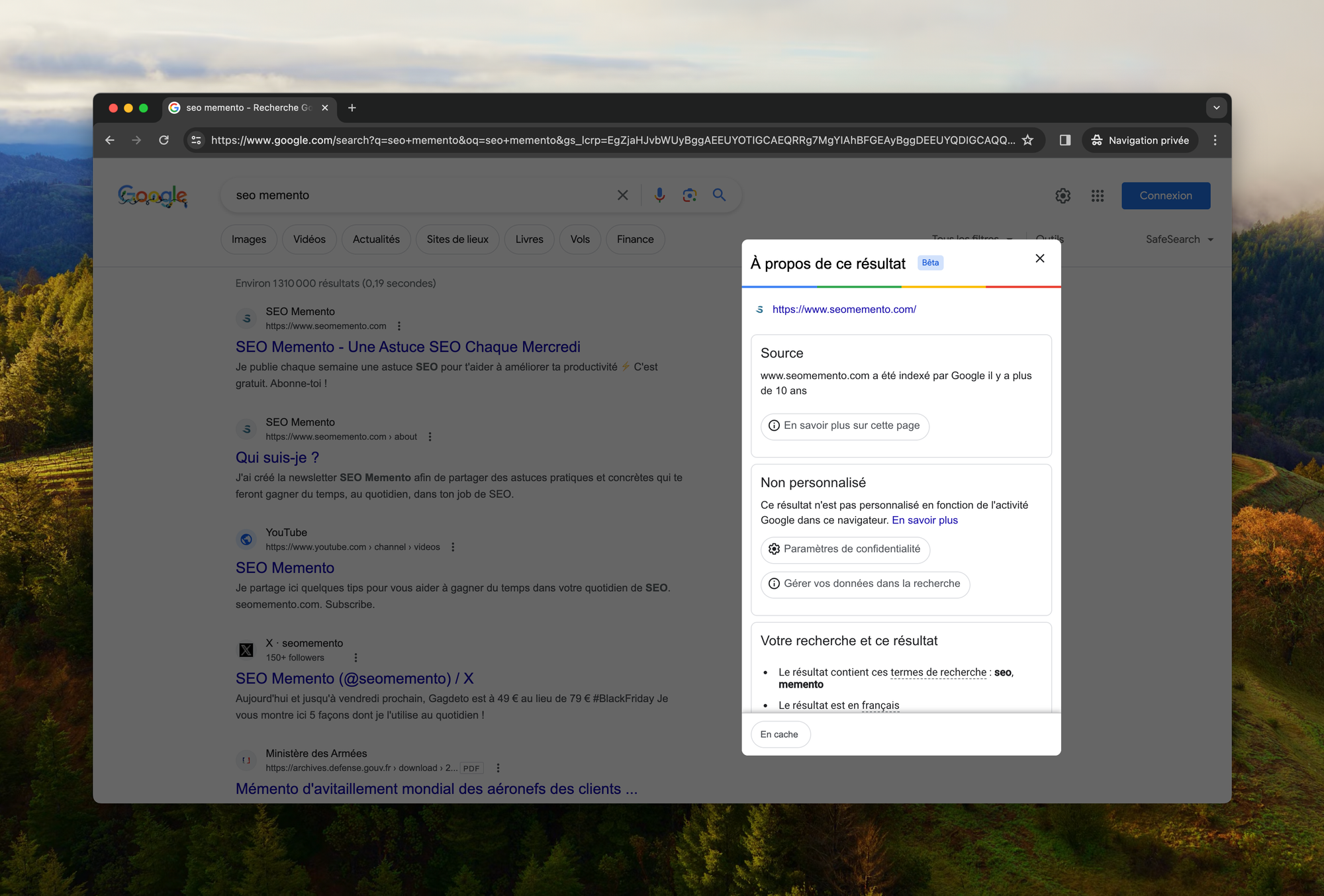1324x896 pixels.
Task: Open the Qui suis-je ? result
Action: pos(277,457)
